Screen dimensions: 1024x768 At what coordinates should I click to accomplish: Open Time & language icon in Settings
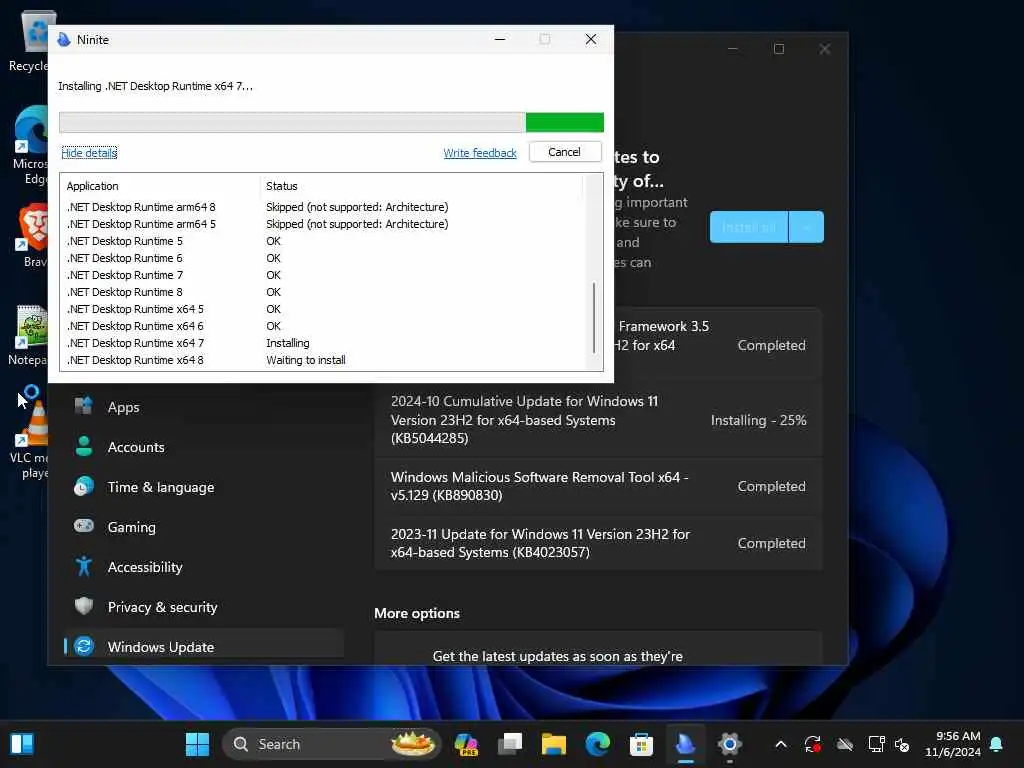tap(84, 487)
